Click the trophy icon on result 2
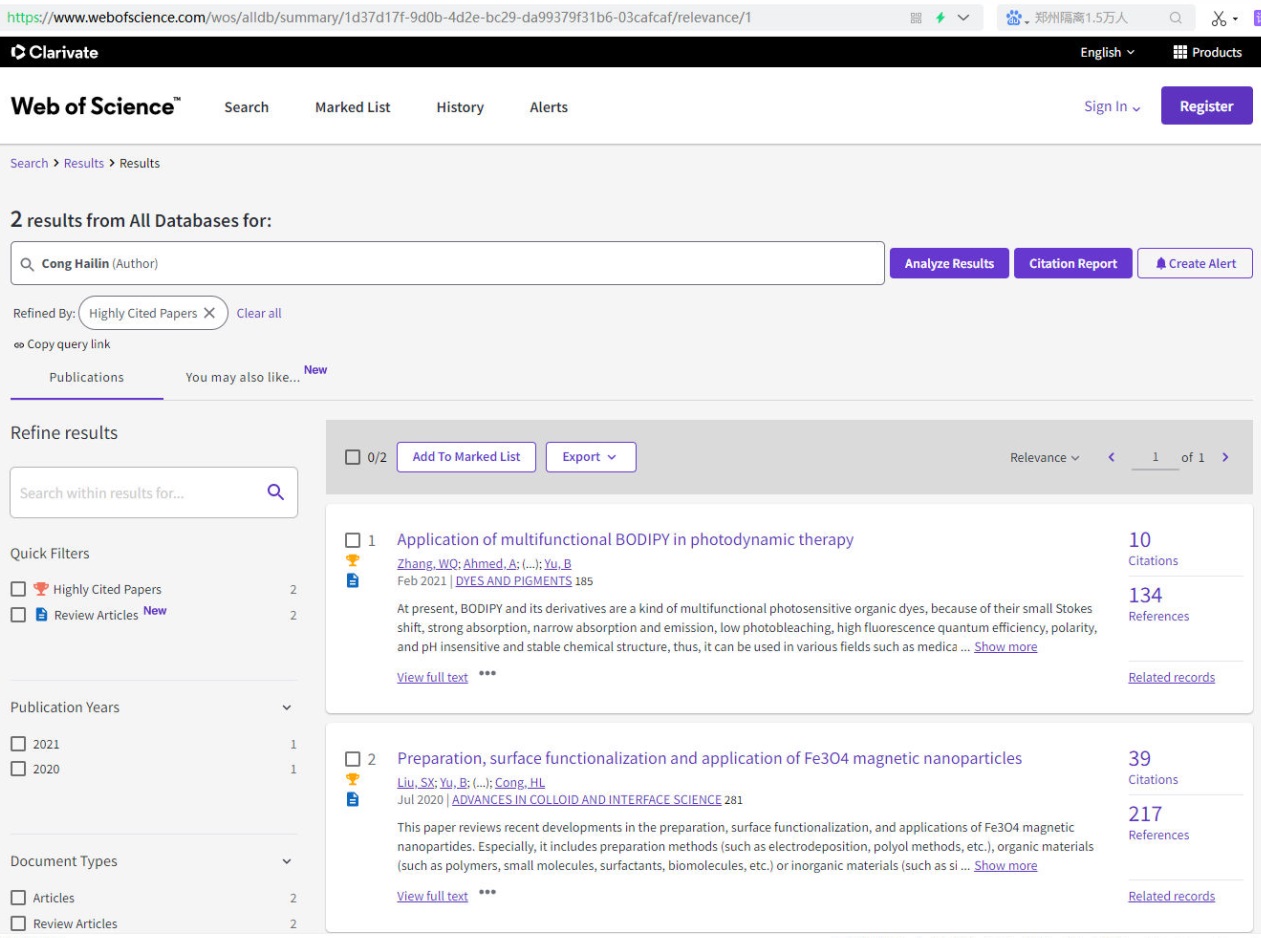This screenshot has height=938, width=1261. point(351,780)
